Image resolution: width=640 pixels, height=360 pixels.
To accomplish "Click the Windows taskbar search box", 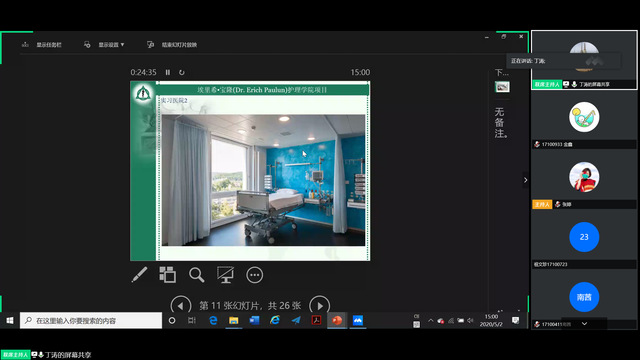I will click(x=91, y=320).
